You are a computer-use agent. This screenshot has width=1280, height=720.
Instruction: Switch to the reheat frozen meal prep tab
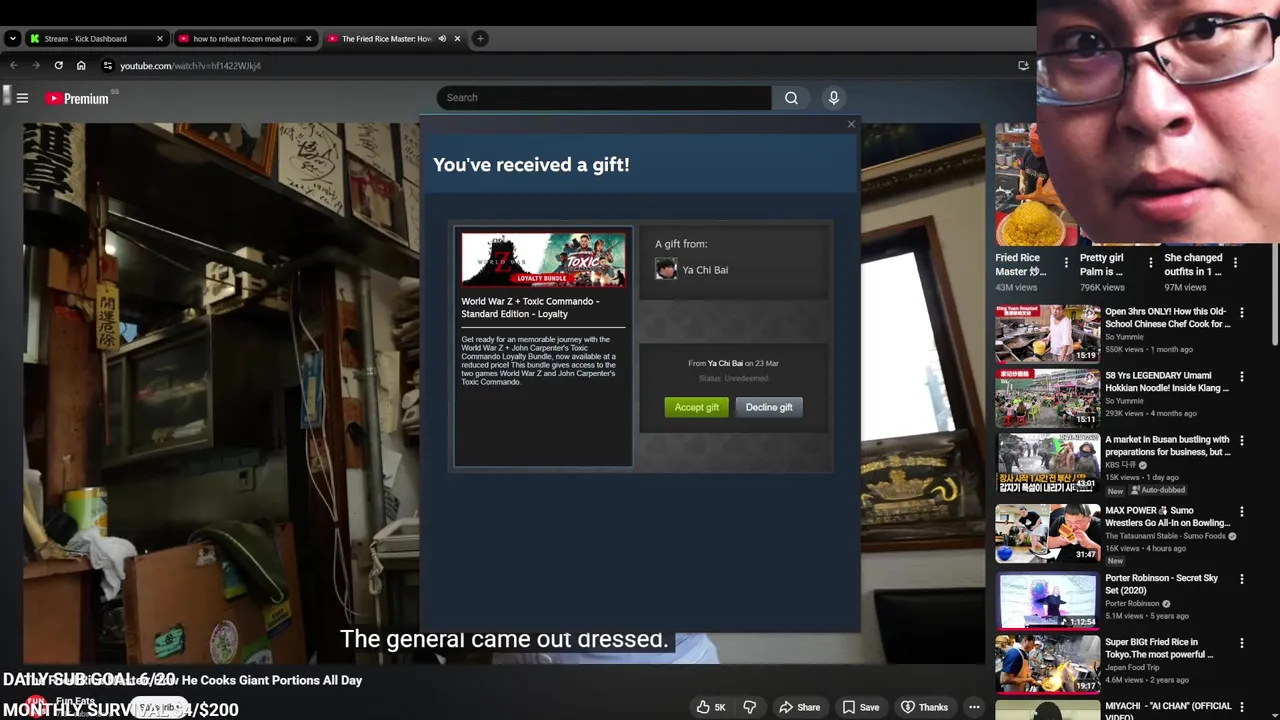[x=244, y=39]
